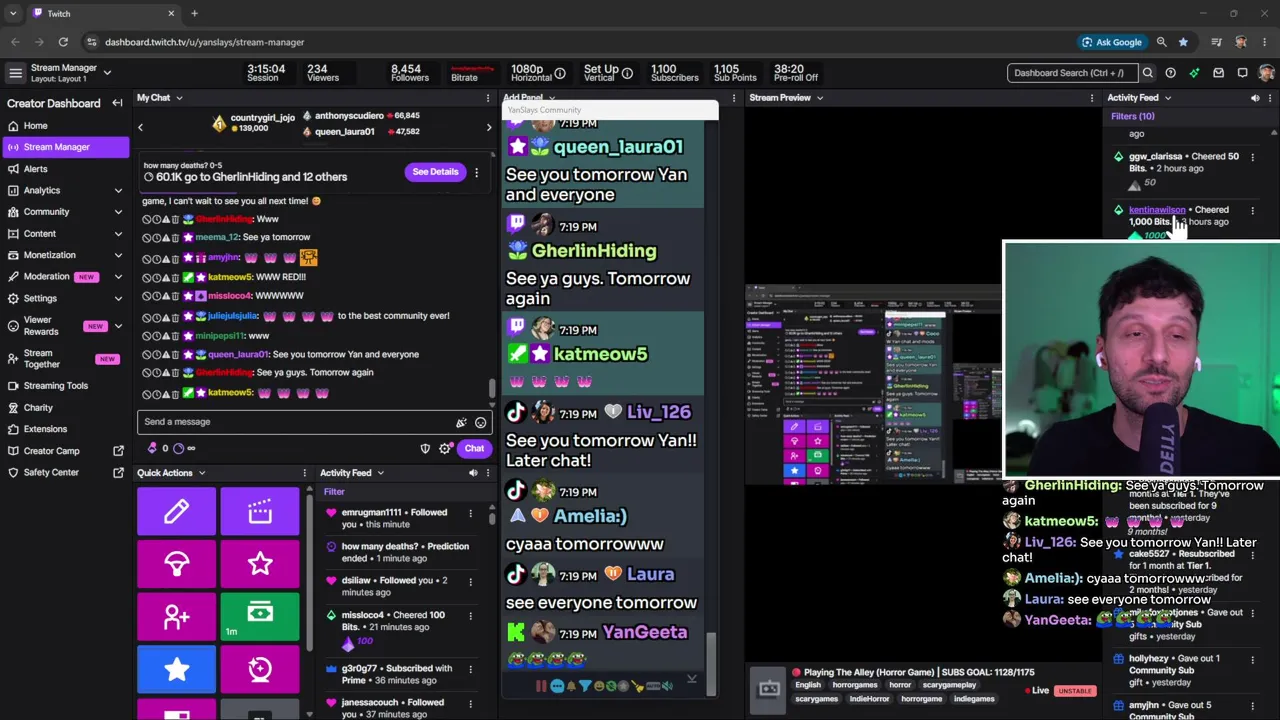Open the hamburger menu beside Stream Manager
The image size is (1280, 720).
(x=15, y=73)
